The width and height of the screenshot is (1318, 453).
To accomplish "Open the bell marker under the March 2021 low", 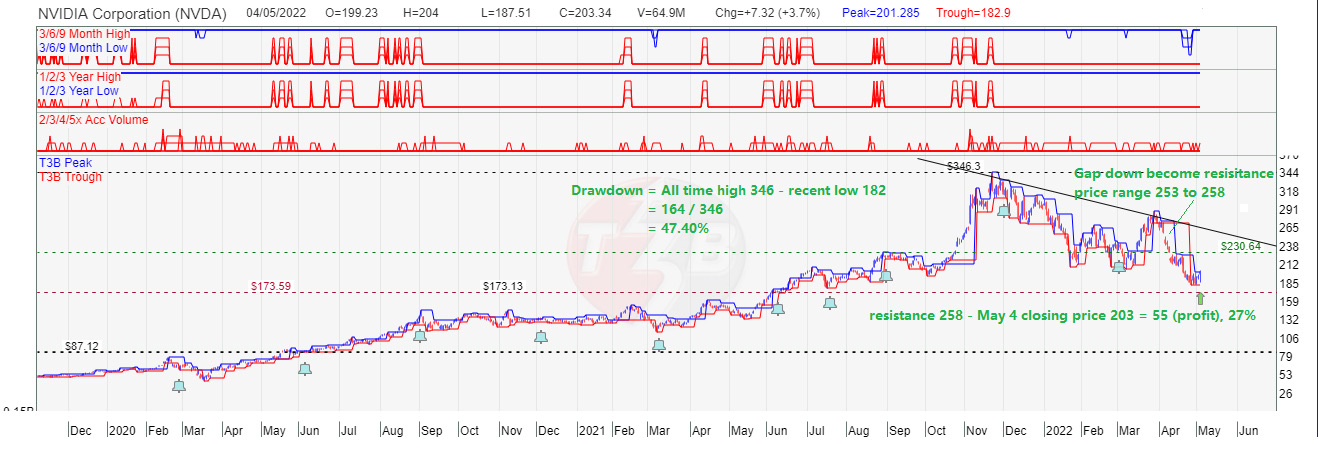I will [x=658, y=344].
